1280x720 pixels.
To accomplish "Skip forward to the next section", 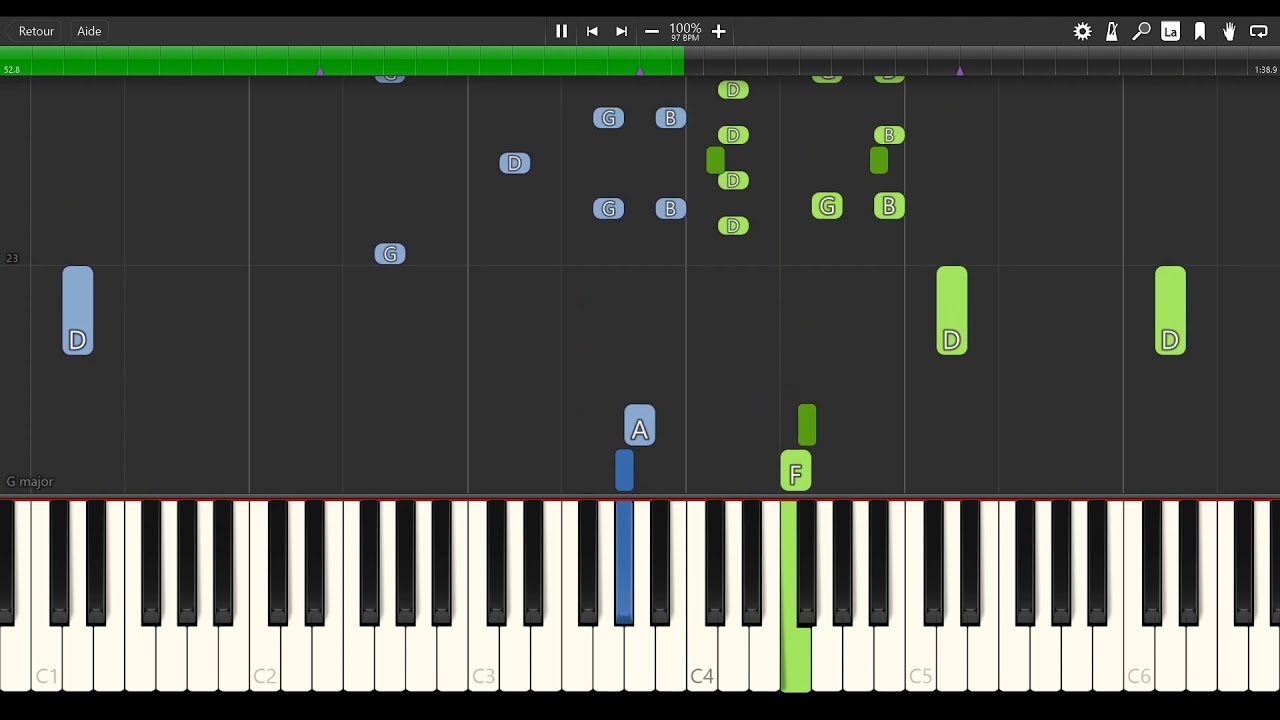I will pyautogui.click(x=622, y=31).
